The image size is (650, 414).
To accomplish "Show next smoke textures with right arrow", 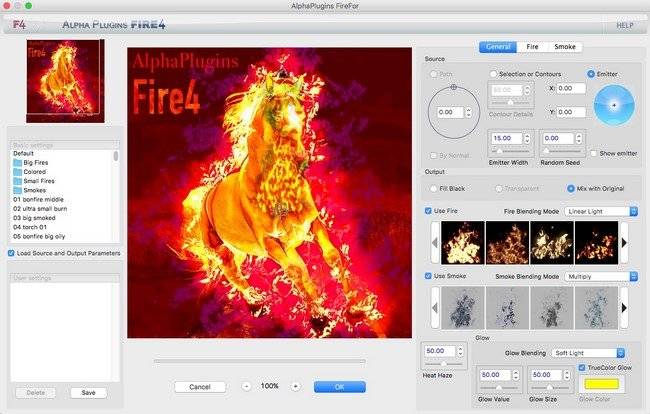I will 624,308.
